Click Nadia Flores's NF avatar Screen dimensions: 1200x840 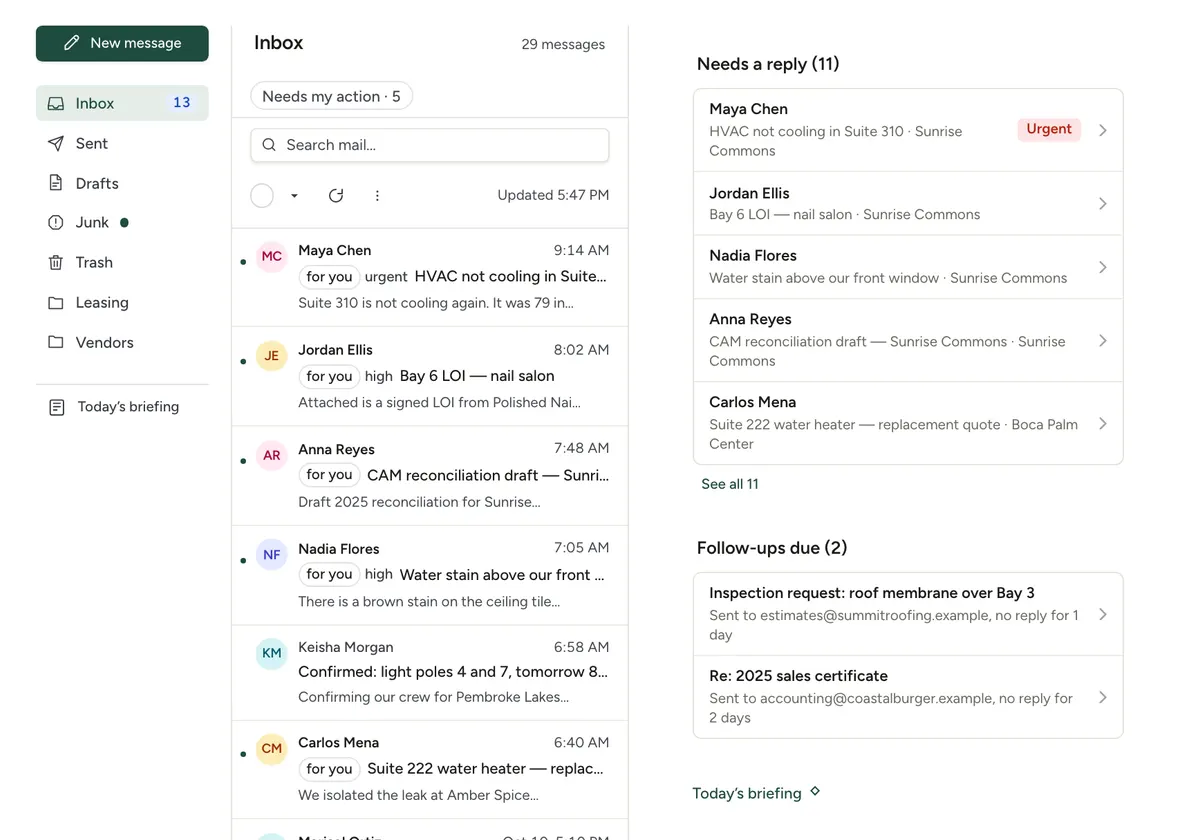coord(272,555)
